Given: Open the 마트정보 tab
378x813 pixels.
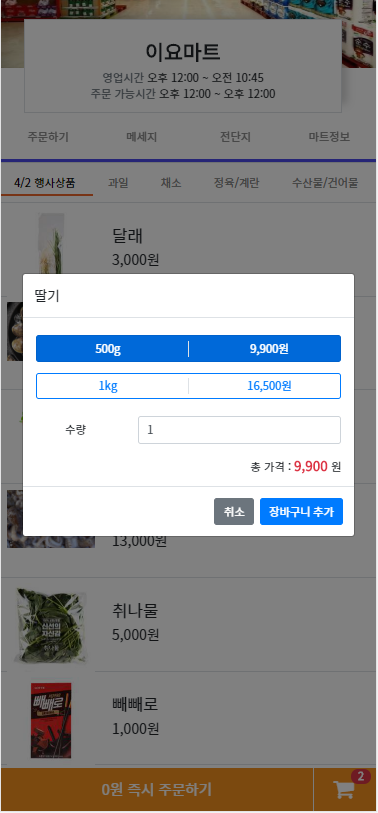Looking at the screenshot, I should (x=329, y=137).
